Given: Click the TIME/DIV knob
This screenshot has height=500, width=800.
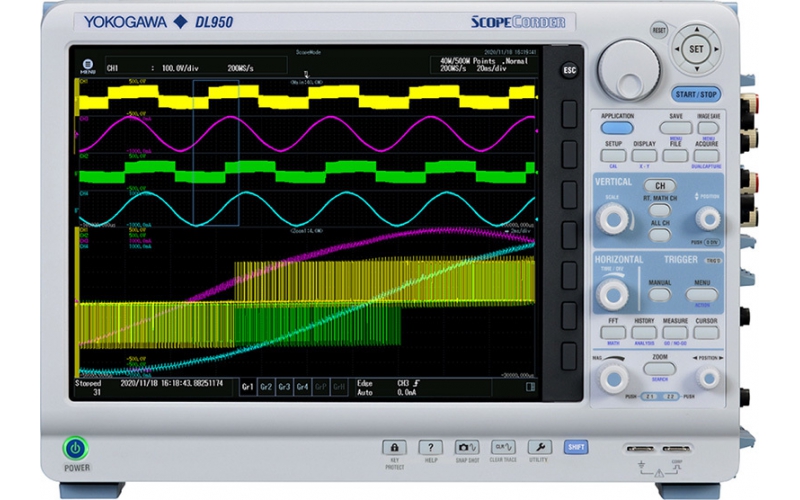Looking at the screenshot, I should tap(613, 294).
